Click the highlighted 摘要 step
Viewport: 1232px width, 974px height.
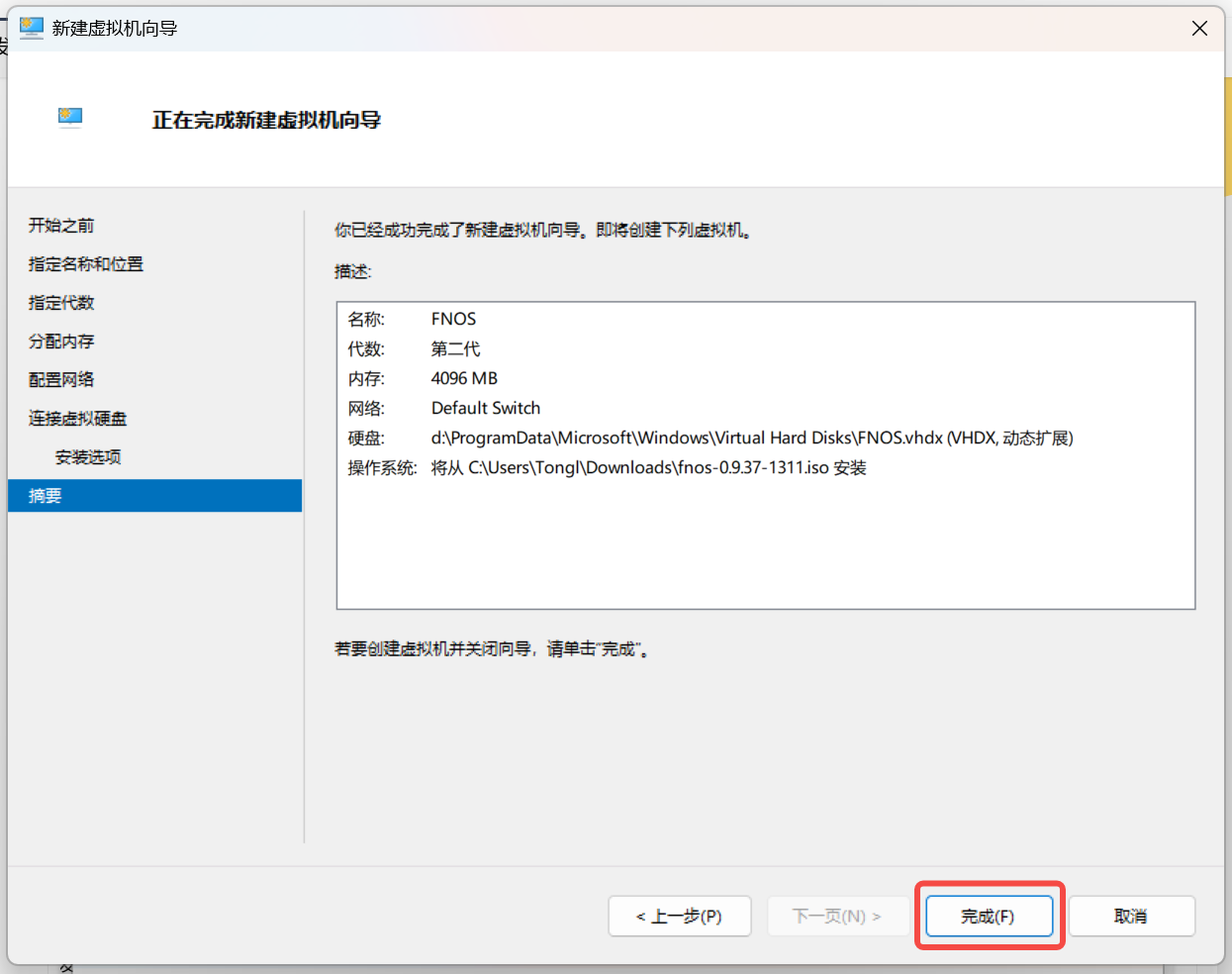pos(46,496)
